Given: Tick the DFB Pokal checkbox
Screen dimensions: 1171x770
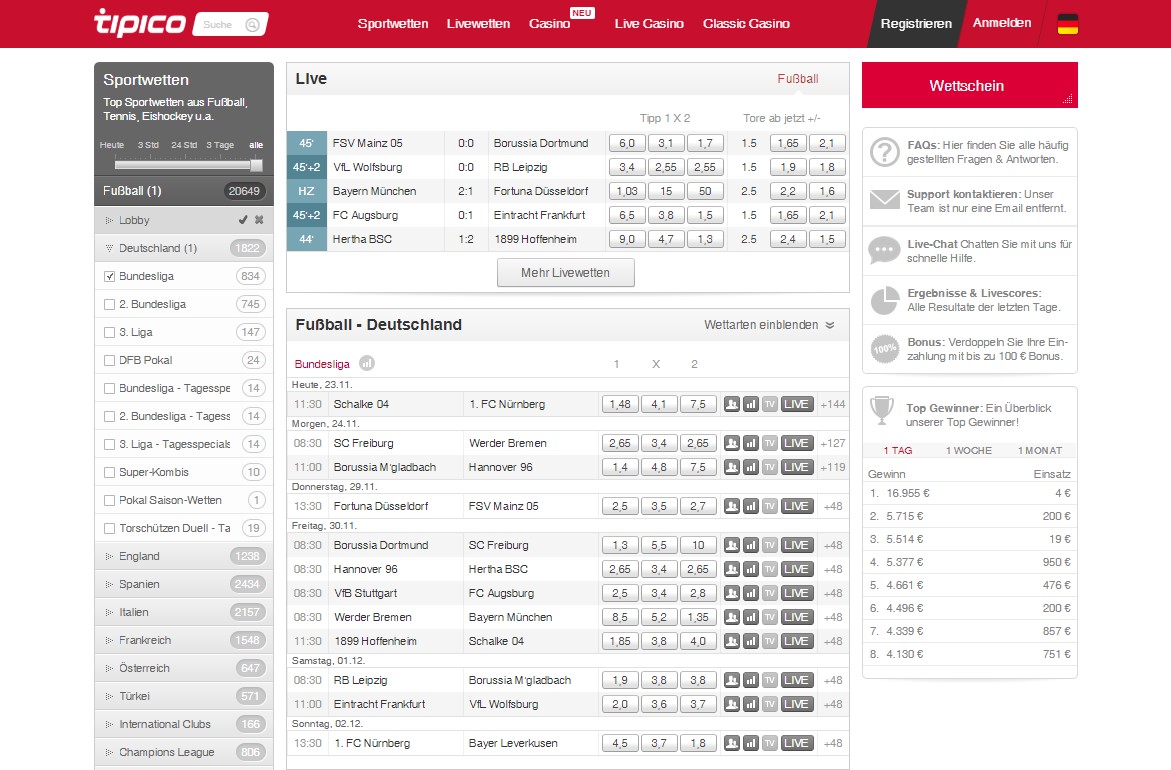Looking at the screenshot, I should (110, 360).
